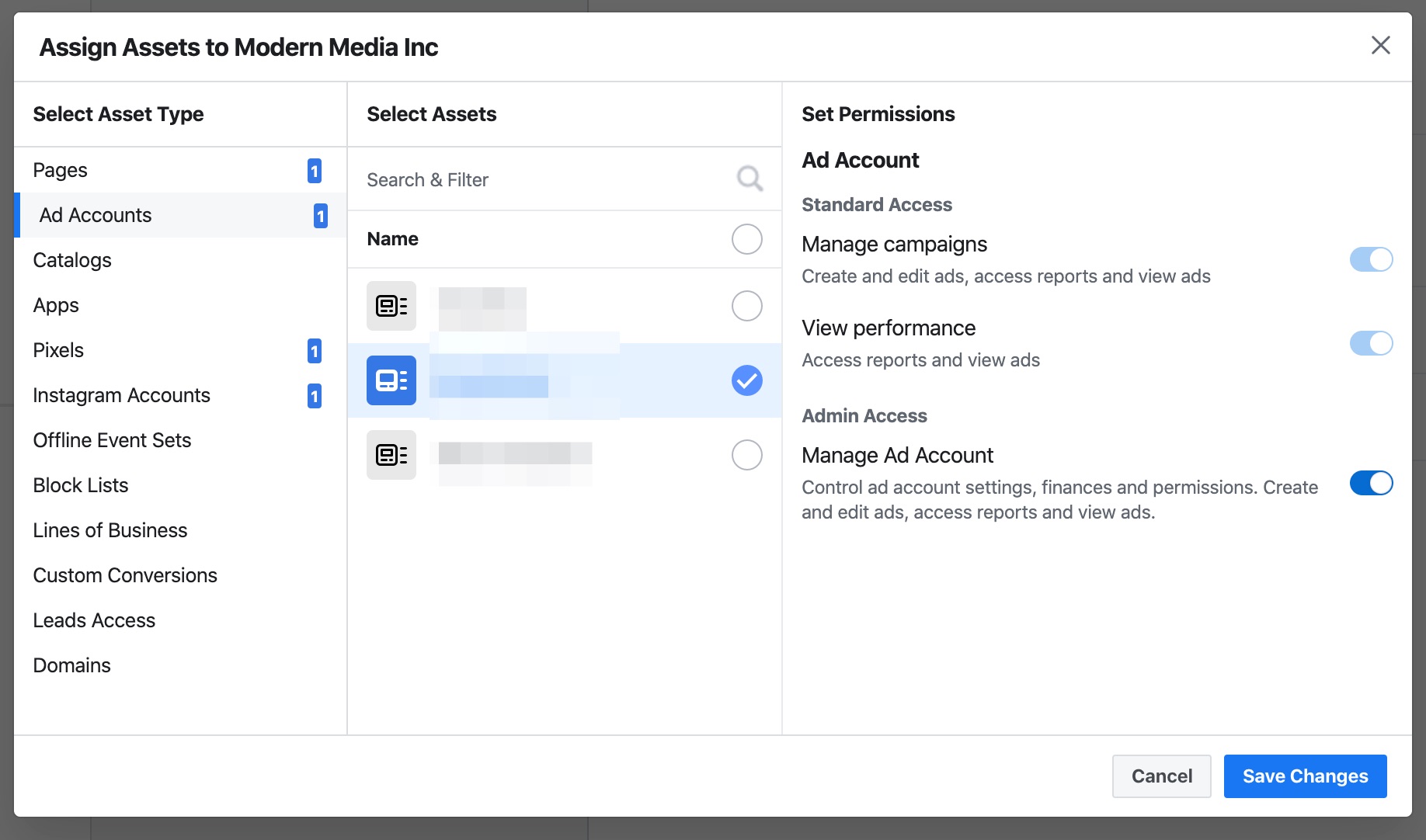
Task: Open the Instagram Accounts asset type
Action: click(180, 395)
